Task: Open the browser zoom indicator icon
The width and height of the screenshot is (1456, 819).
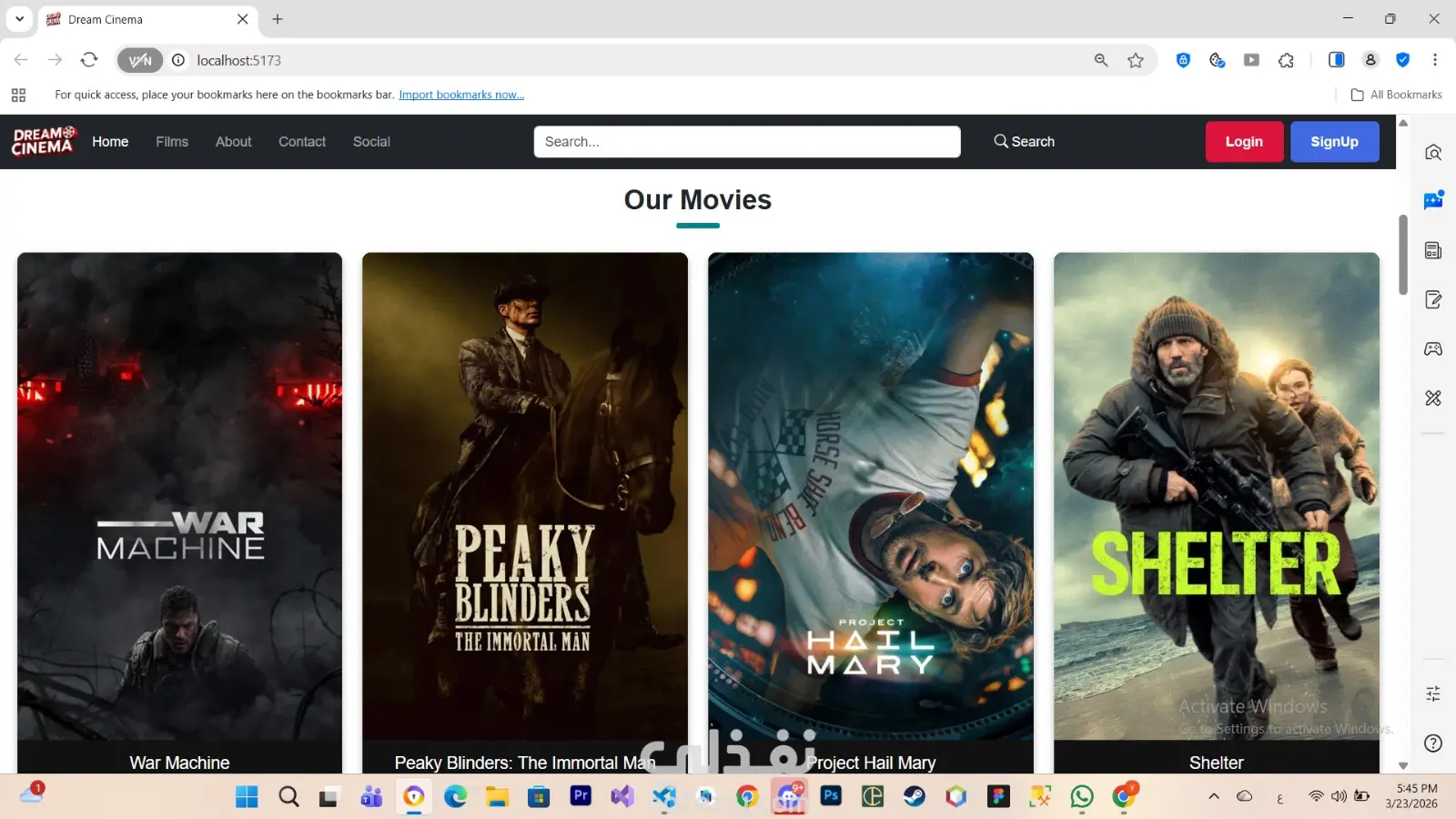Action: pyautogui.click(x=1101, y=60)
